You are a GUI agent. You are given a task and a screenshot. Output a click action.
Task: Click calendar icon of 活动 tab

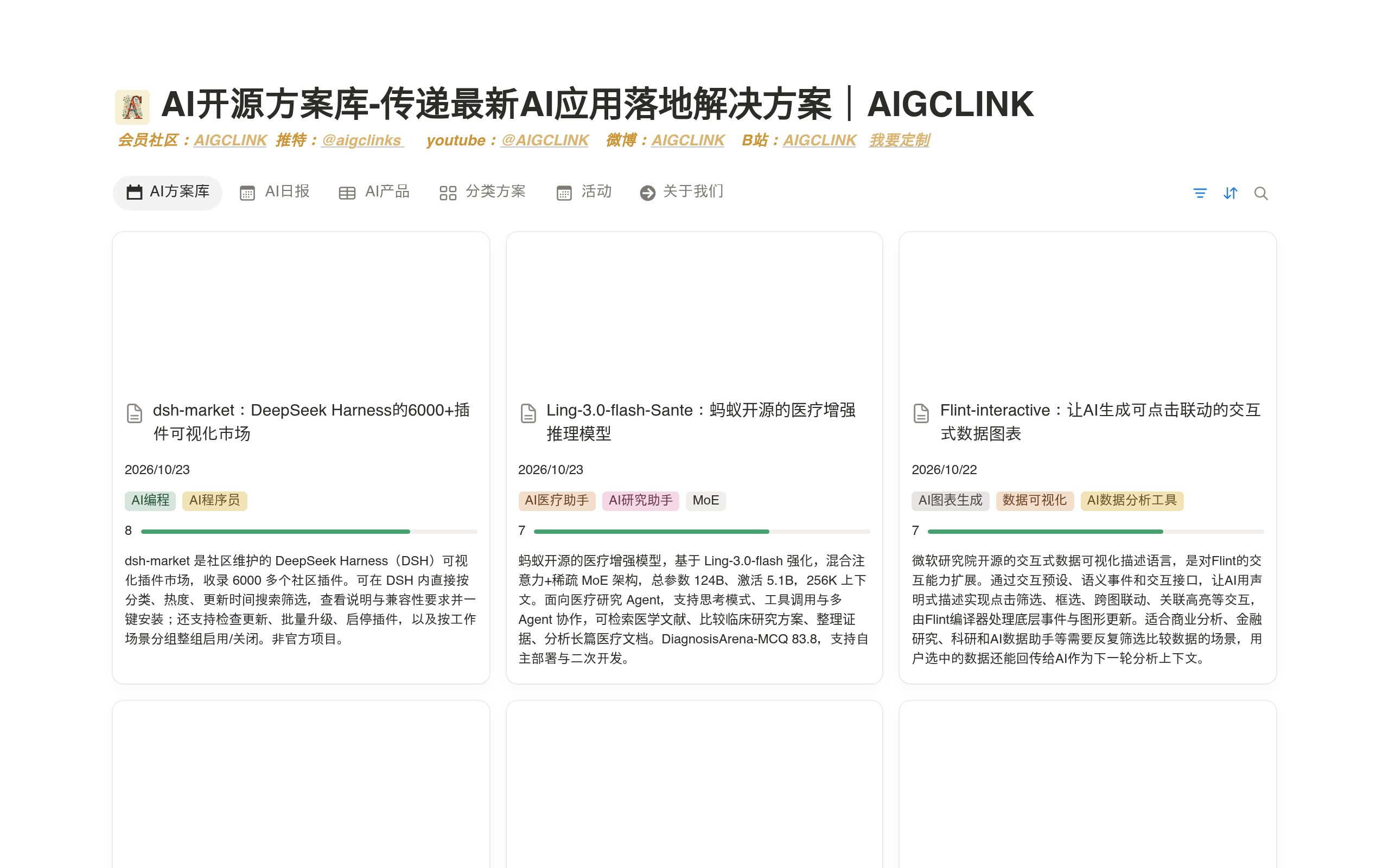564,193
